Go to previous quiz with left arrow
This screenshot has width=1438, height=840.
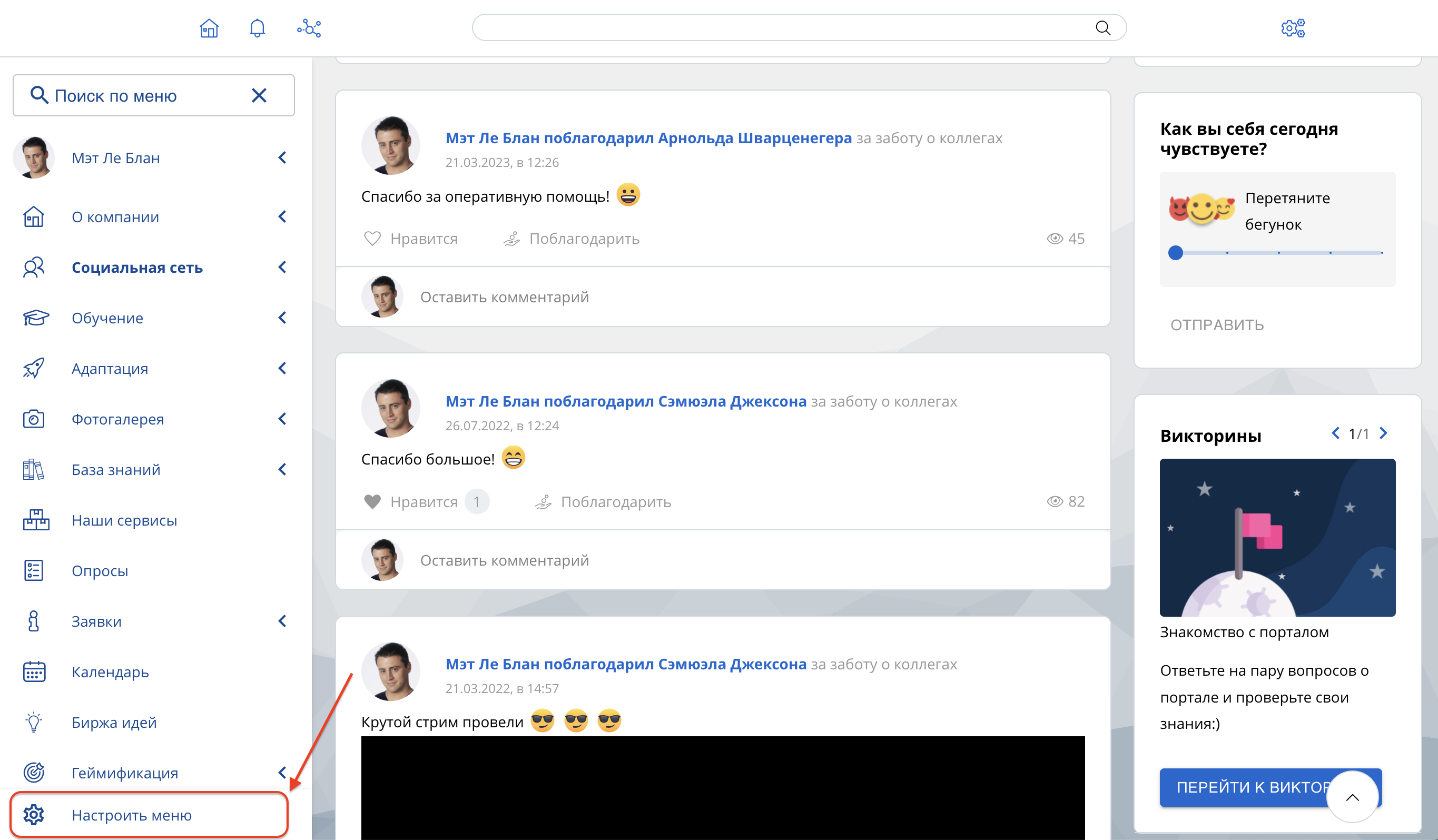click(1335, 433)
